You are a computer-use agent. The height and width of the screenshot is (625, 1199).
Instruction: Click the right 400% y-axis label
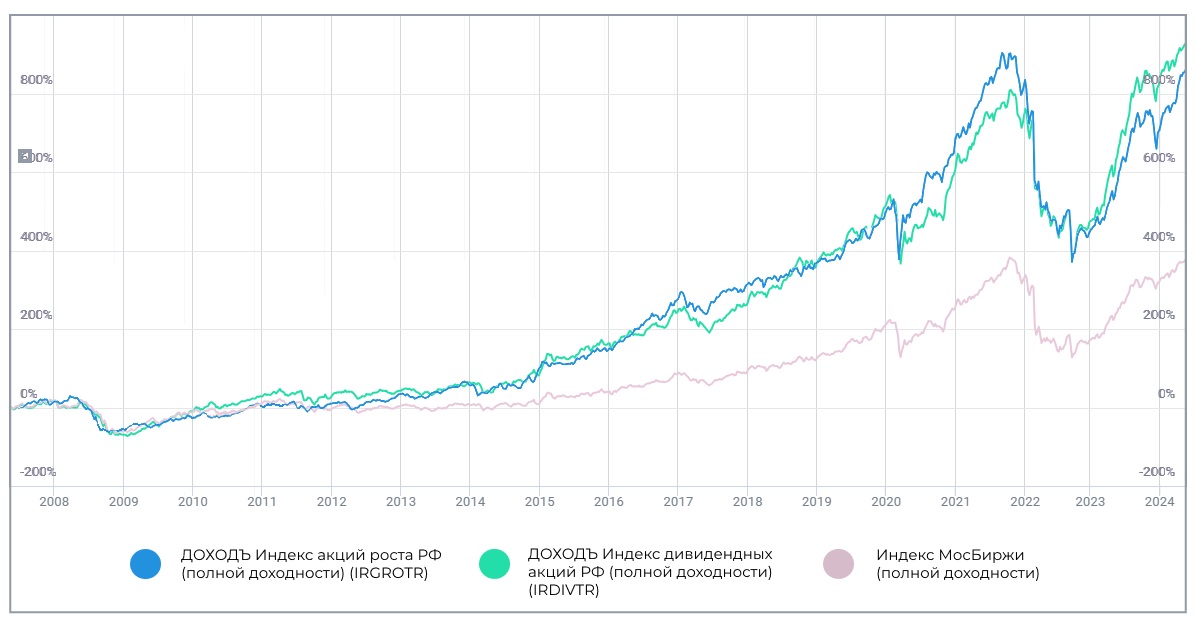click(x=1159, y=237)
